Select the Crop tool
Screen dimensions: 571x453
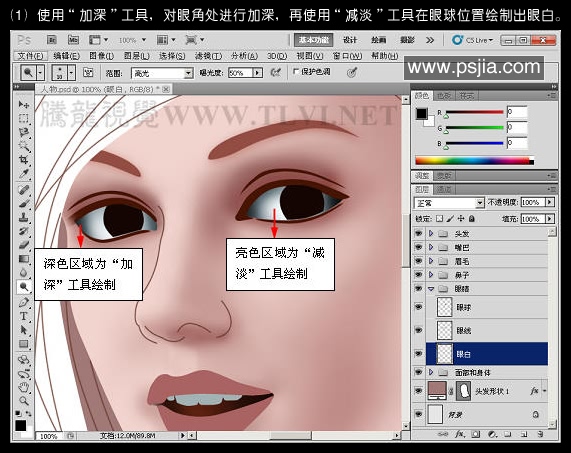click(24, 160)
